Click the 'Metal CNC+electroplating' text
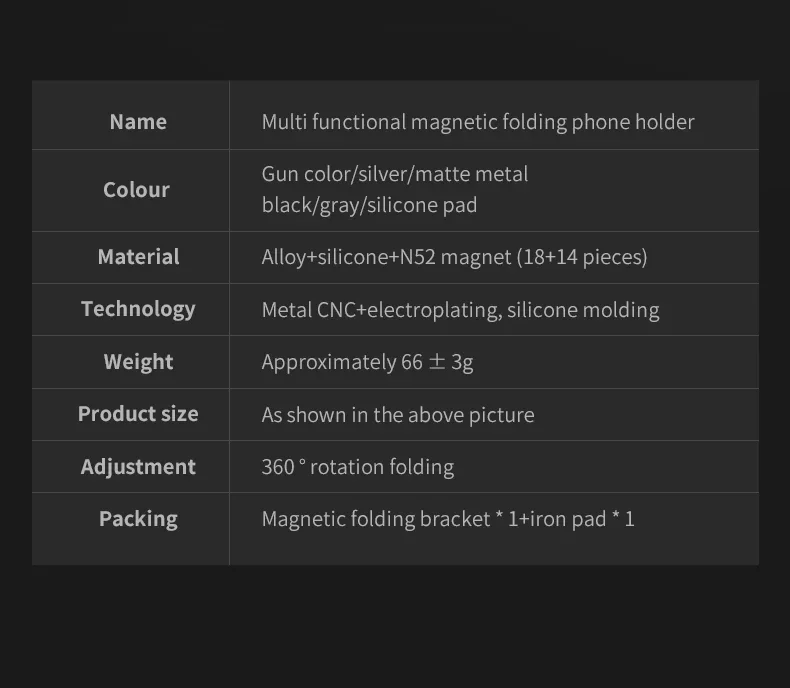This screenshot has width=790, height=688. 380,310
